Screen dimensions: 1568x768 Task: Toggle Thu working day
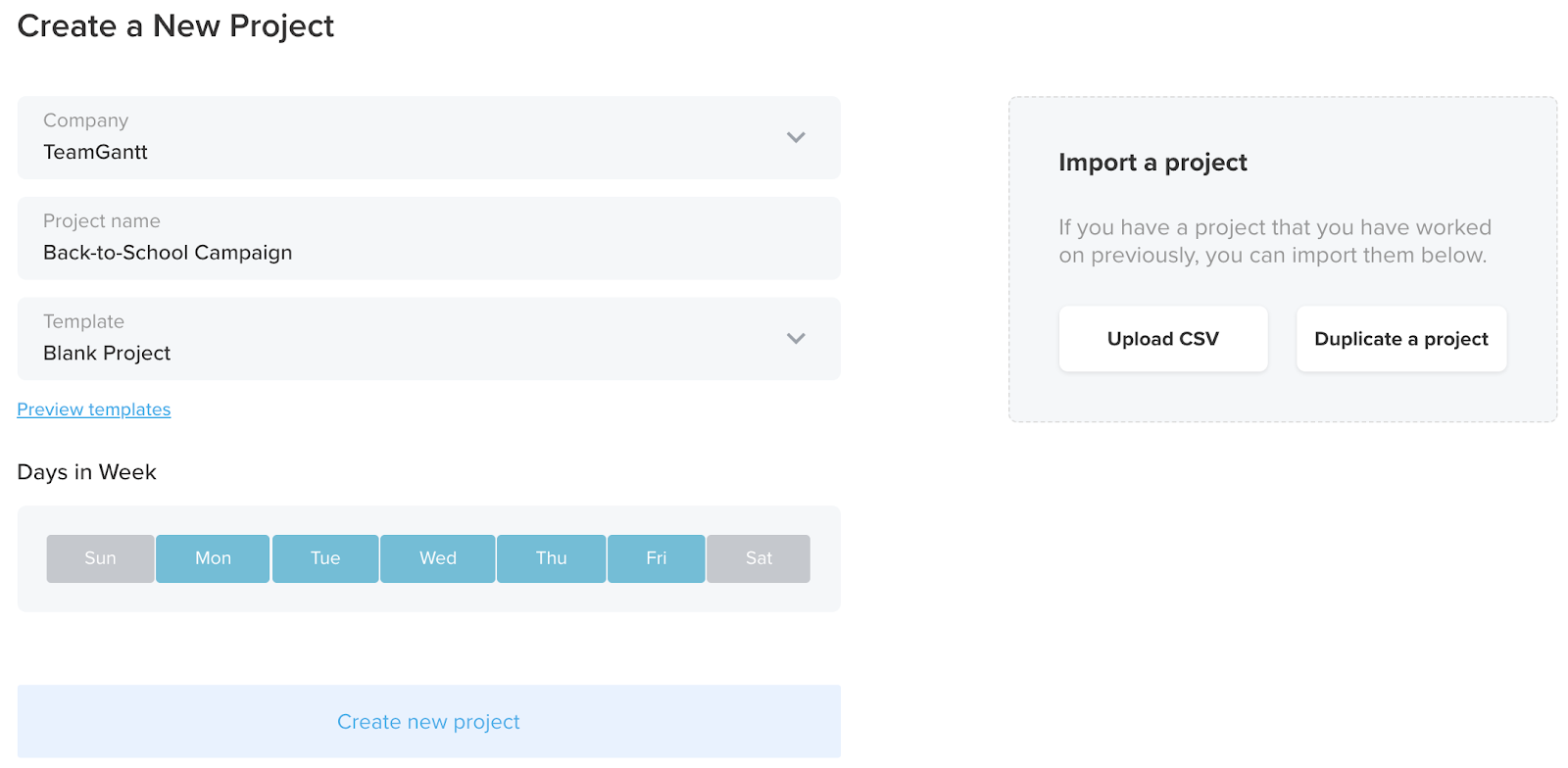551,558
